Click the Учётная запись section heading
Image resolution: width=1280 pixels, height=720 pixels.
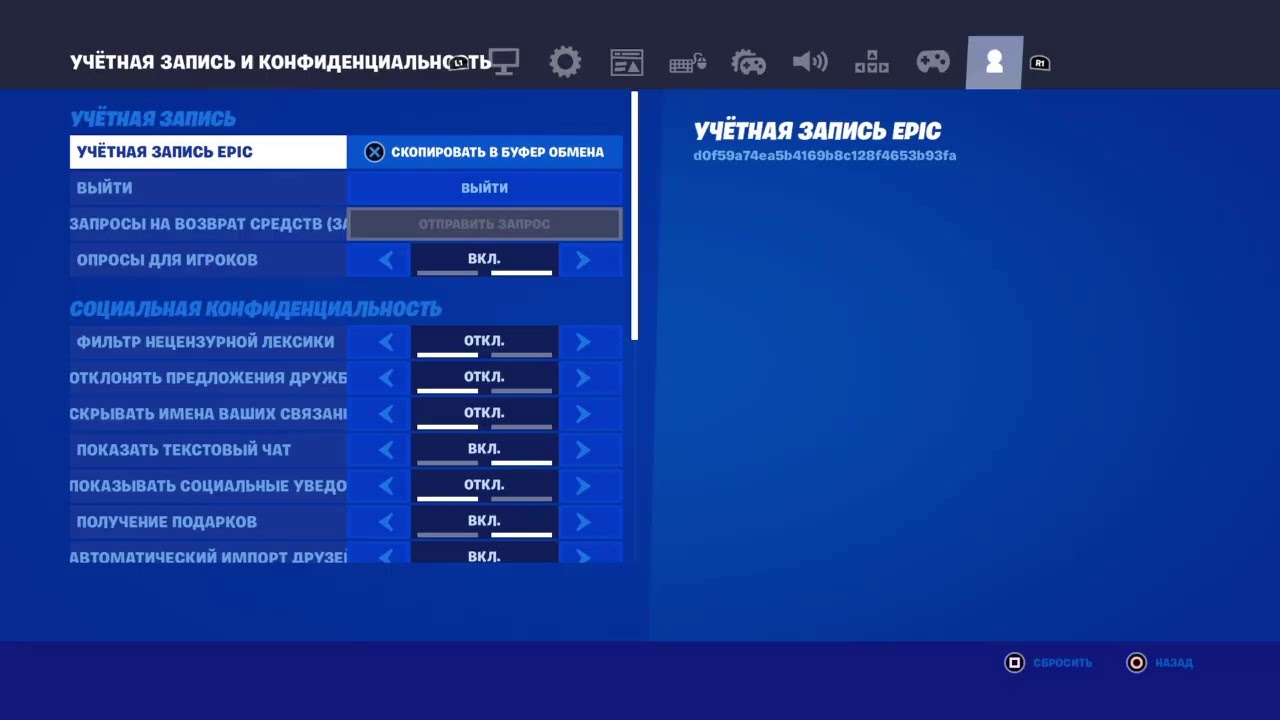click(x=153, y=119)
